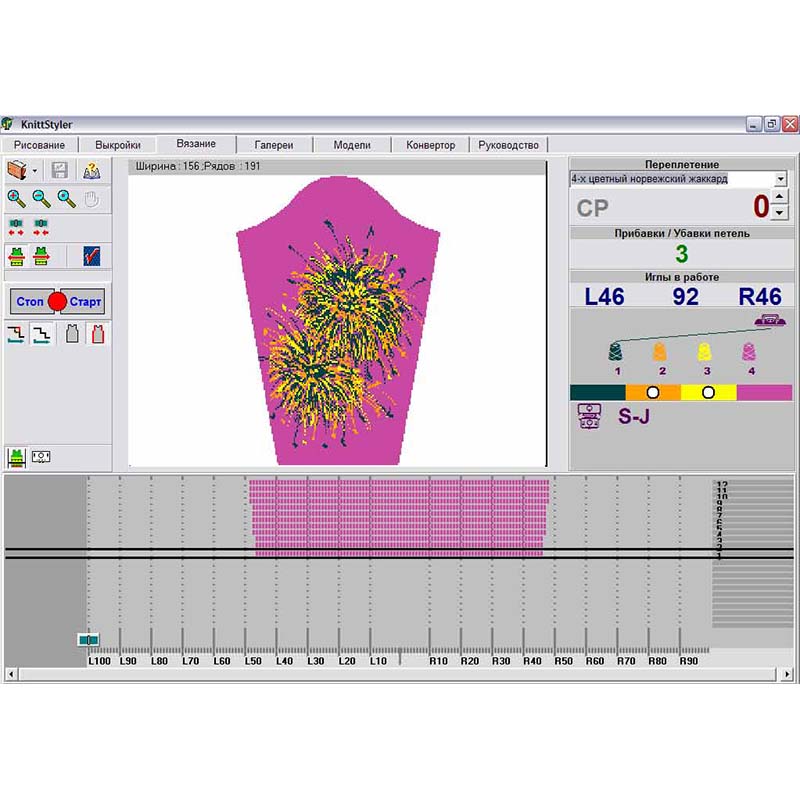Decrease the CP value with down arrow
This screenshot has height=800, width=800.
779,213
